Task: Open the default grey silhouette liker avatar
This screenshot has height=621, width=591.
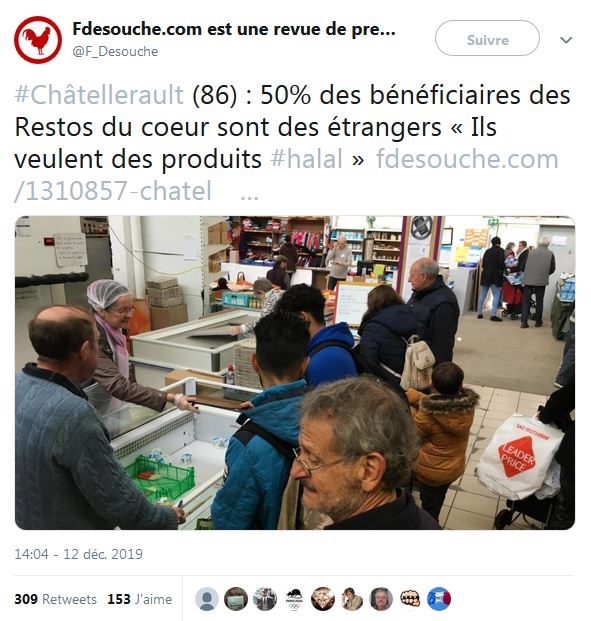Action: pos(207,599)
